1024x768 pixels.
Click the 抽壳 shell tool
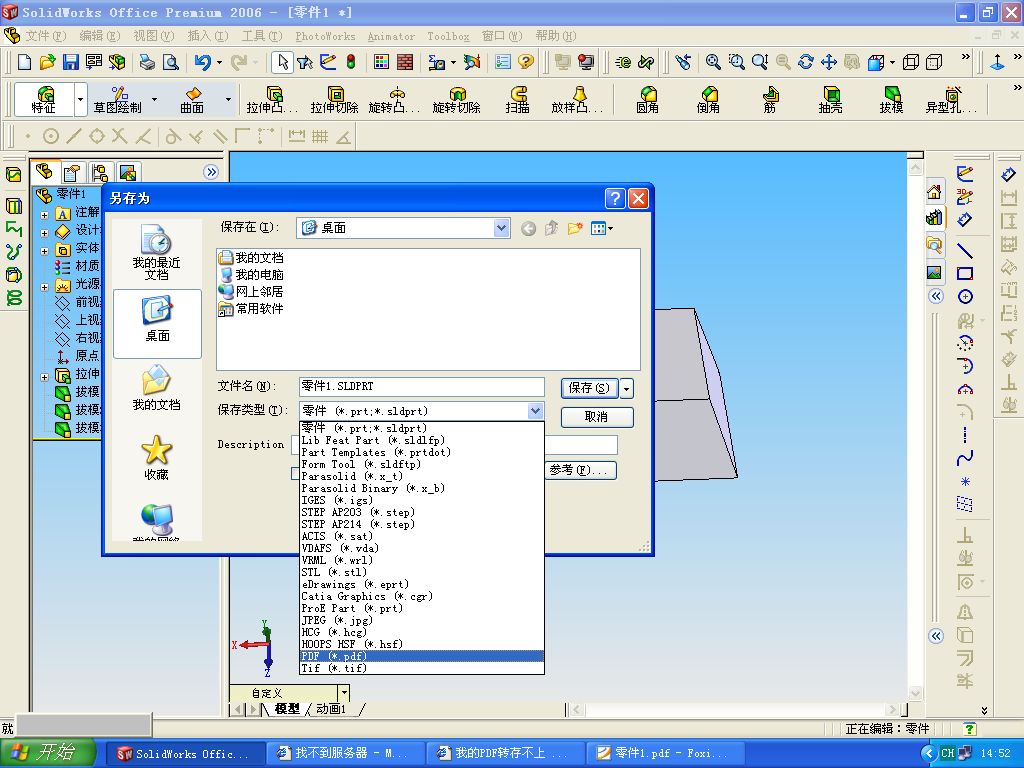831,100
